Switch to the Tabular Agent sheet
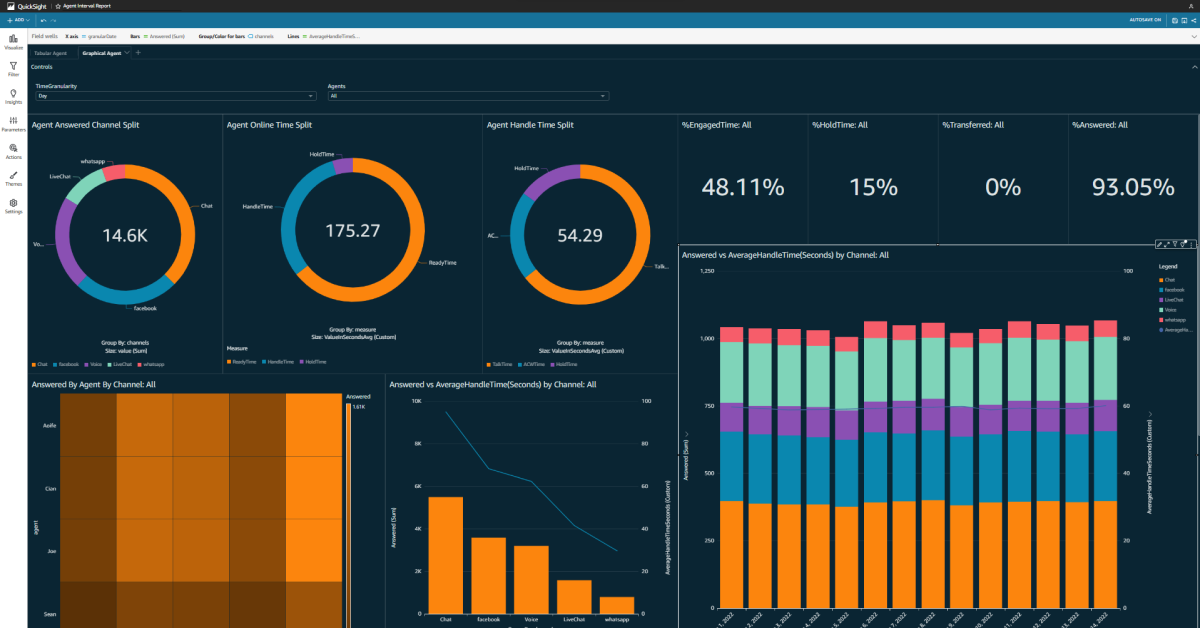 51,53
